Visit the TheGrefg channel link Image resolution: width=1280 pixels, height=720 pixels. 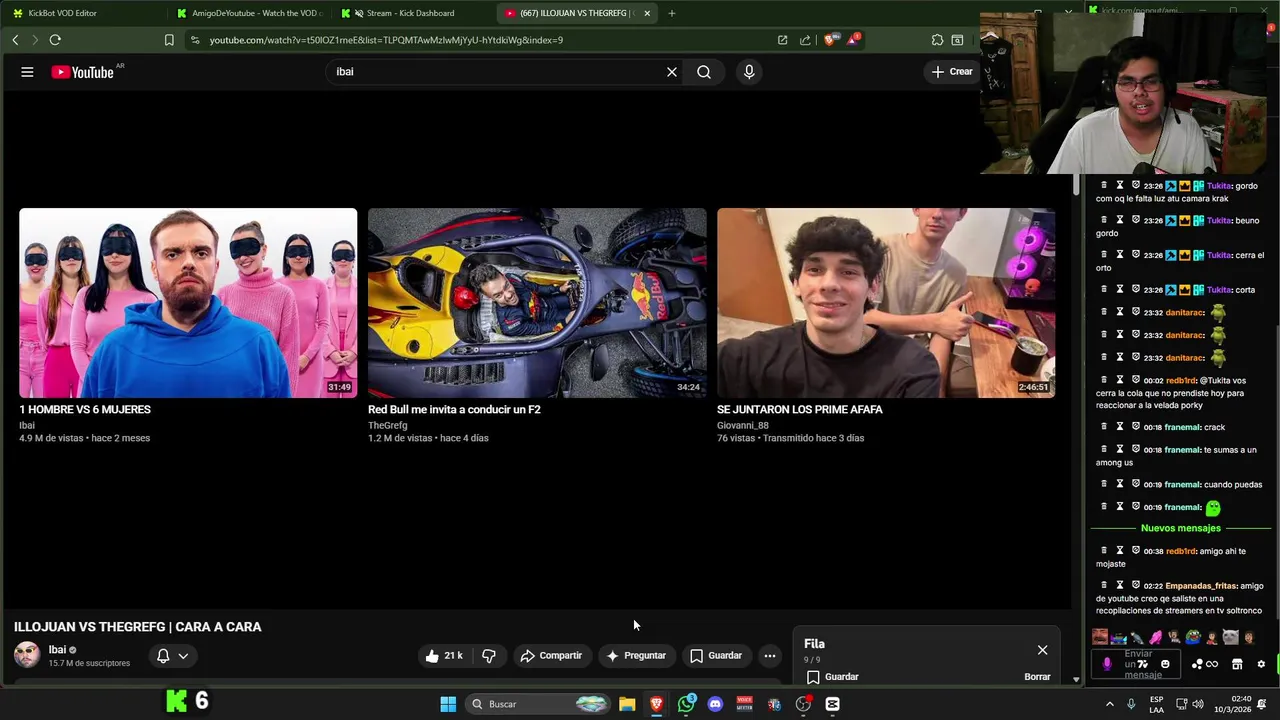click(387, 425)
